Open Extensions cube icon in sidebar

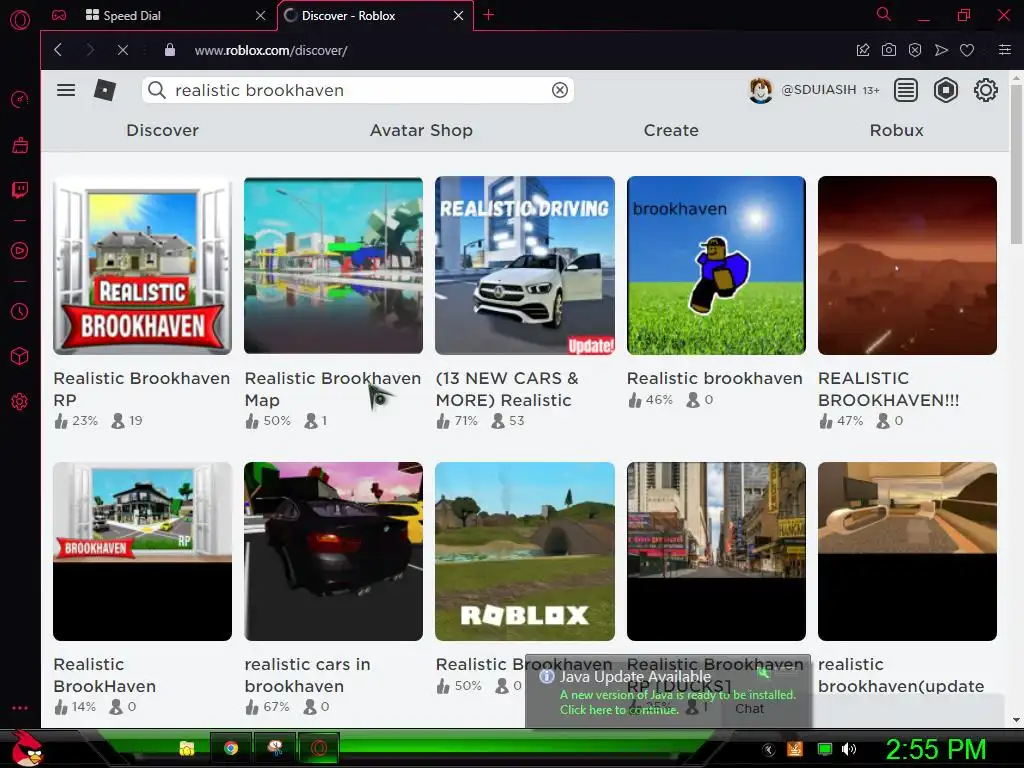[x=20, y=356]
